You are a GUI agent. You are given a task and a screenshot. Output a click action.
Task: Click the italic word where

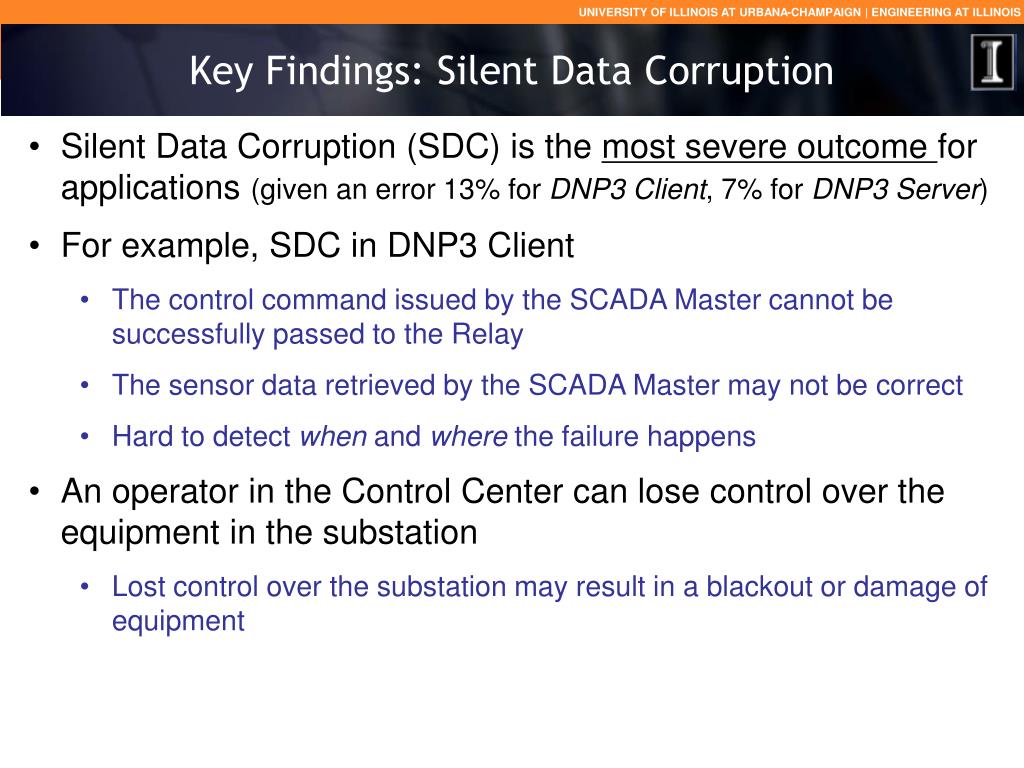[469, 436]
